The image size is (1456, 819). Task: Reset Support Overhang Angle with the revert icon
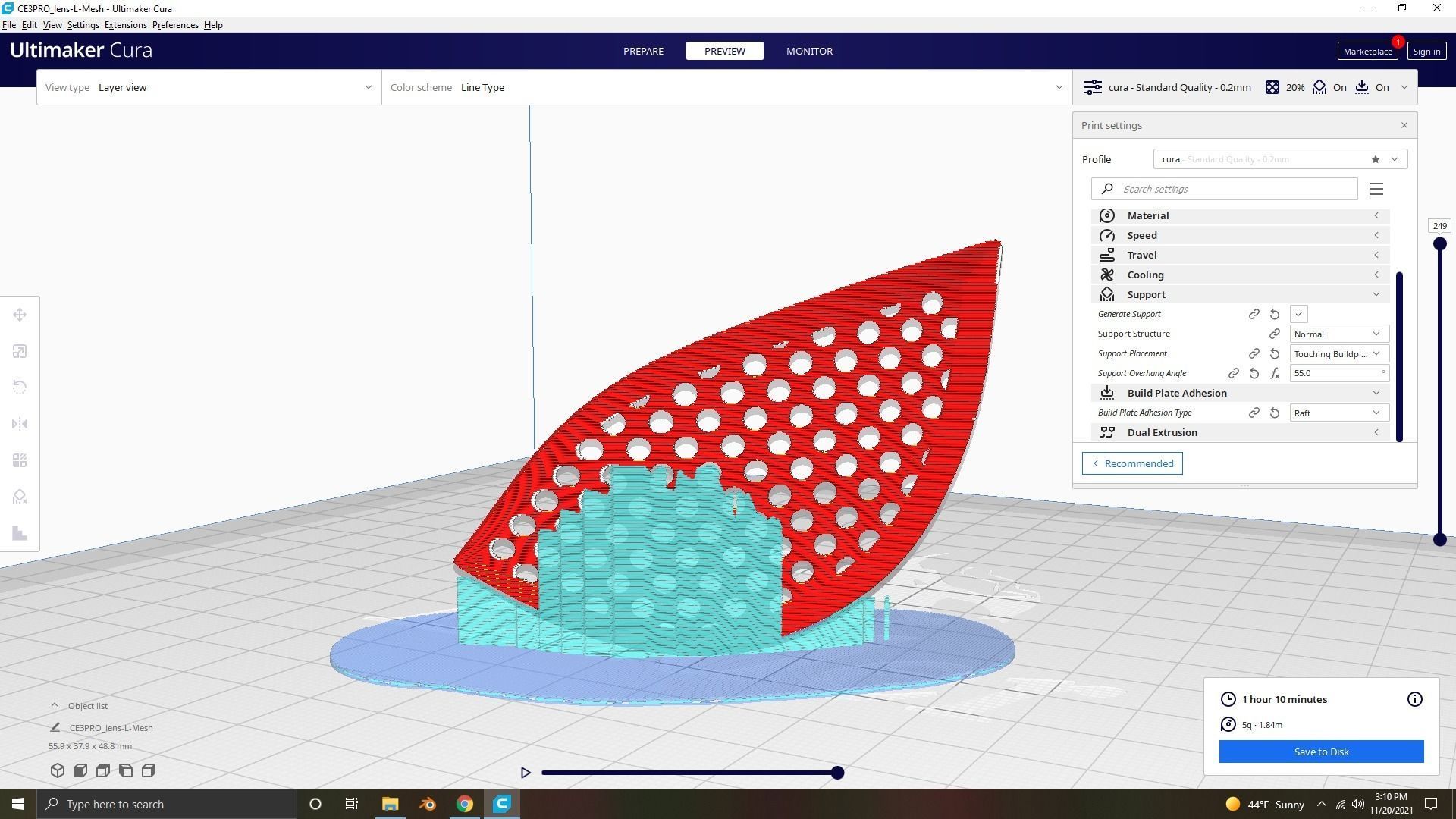pos(1254,373)
